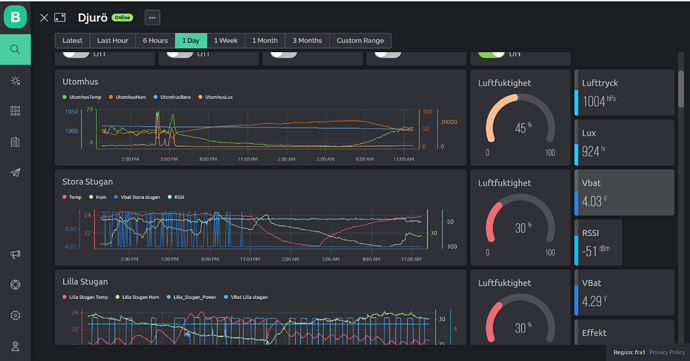Toggle the leftmost Off switch
The height and width of the screenshot is (361, 690).
[x=76, y=54]
